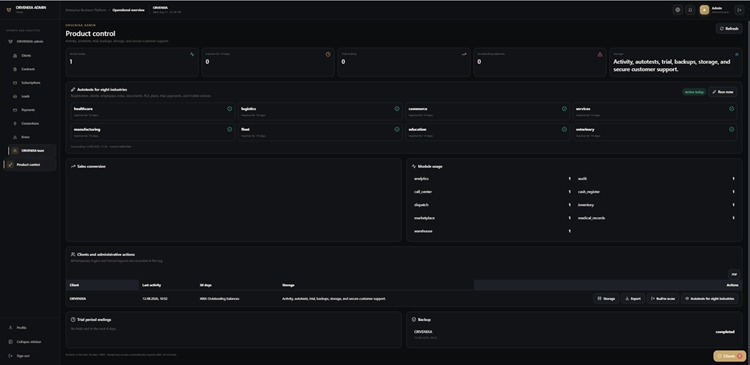Click the Enterprise Business Platform breadcrumb
The height and width of the screenshot is (365, 750).
[x=86, y=10]
